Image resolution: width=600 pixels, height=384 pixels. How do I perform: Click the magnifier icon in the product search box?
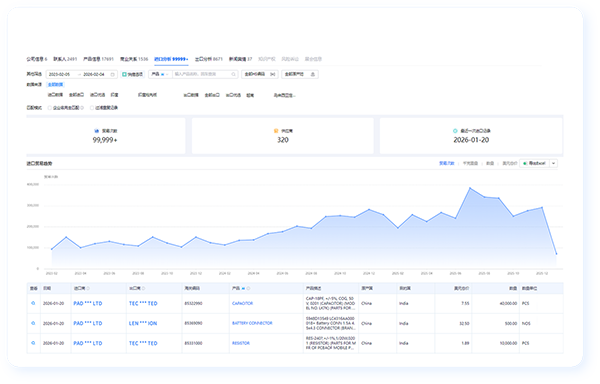point(233,74)
